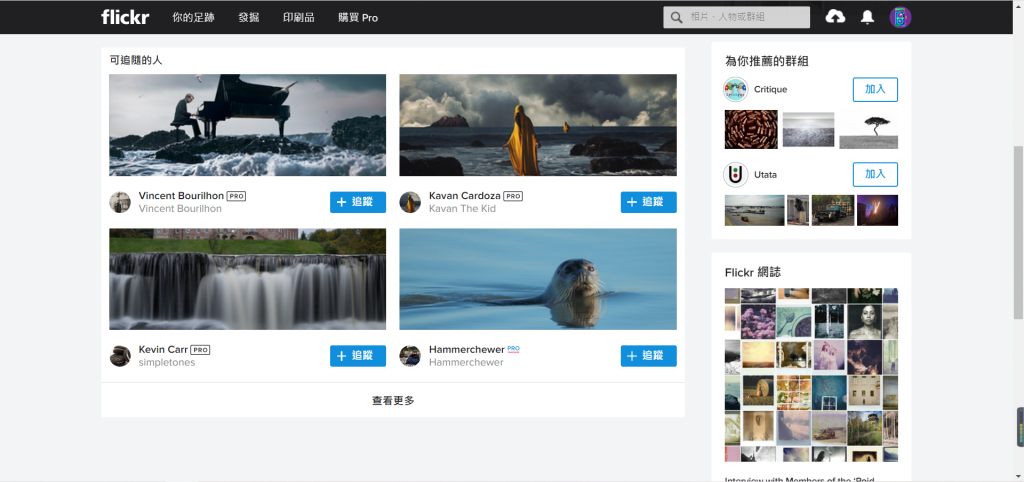Open the upload cloud icon
The image size is (1024, 482).
pos(835,17)
